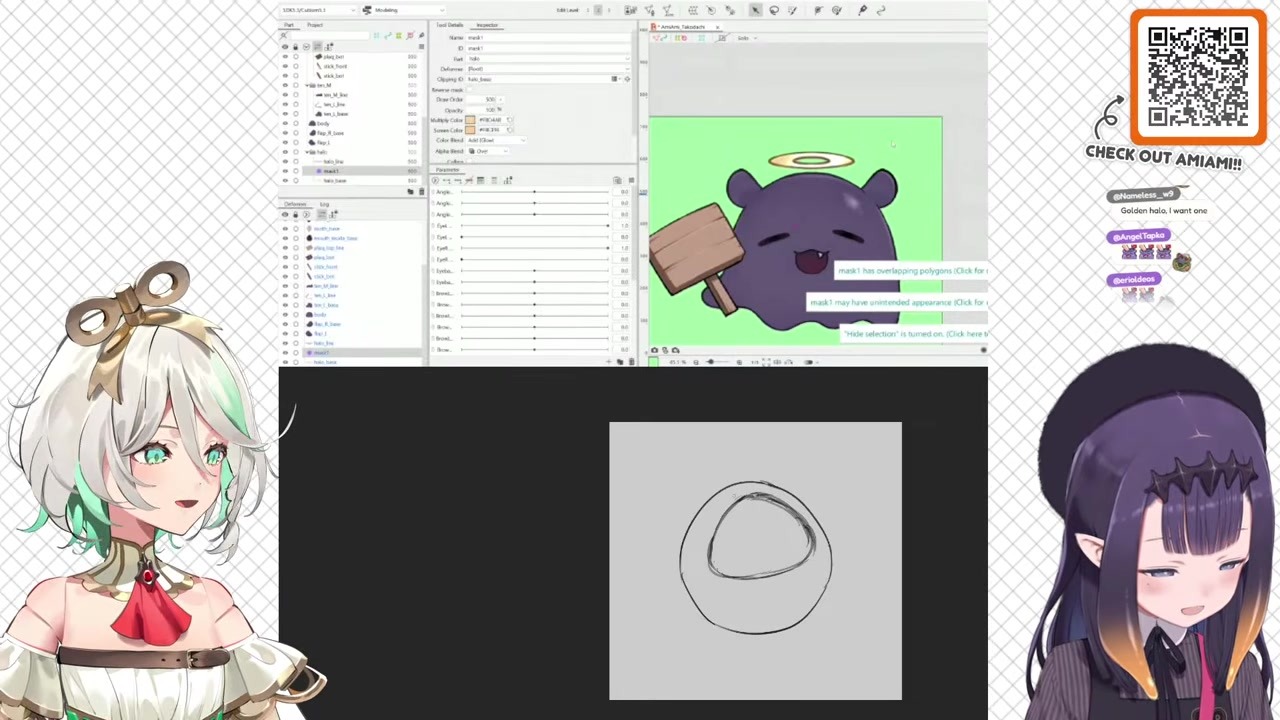Toggle mask1 visibility in the Deformer panel
The width and height of the screenshot is (1280, 720).
tap(285, 353)
